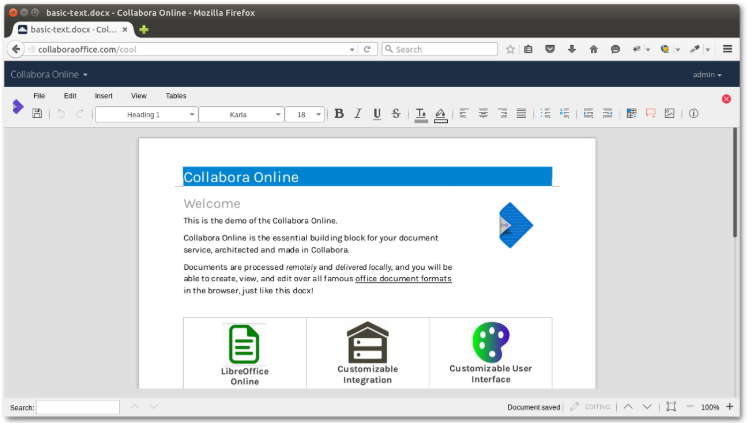Image resolution: width=747 pixels, height=423 pixels.
Task: Open the document info icon
Action: tap(694, 113)
